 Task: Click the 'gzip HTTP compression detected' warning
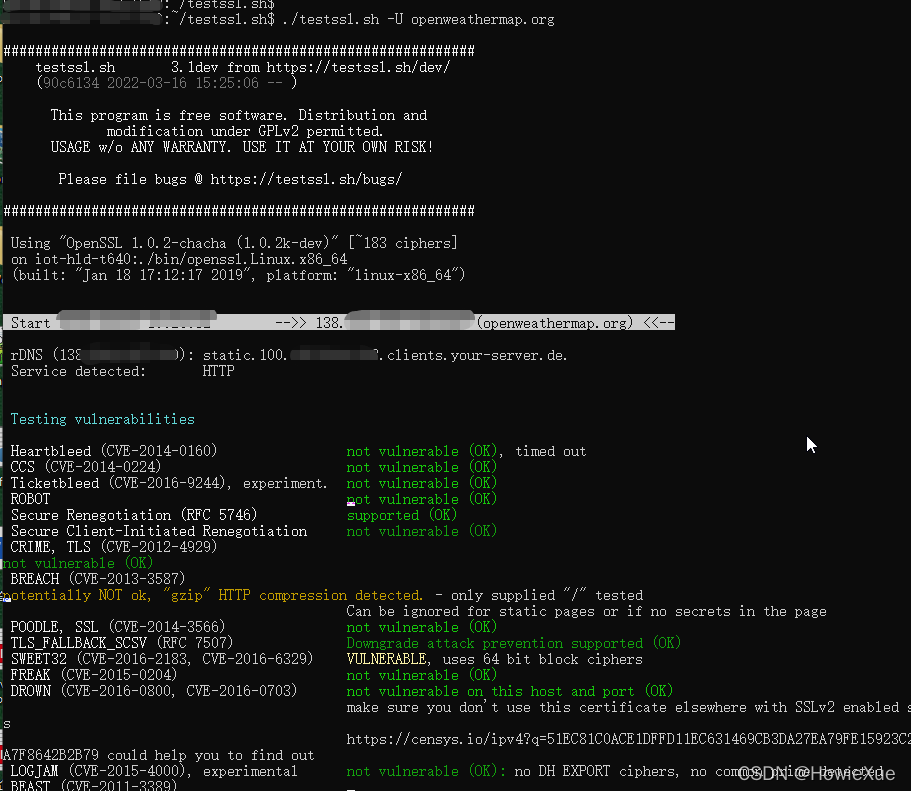[211, 595]
